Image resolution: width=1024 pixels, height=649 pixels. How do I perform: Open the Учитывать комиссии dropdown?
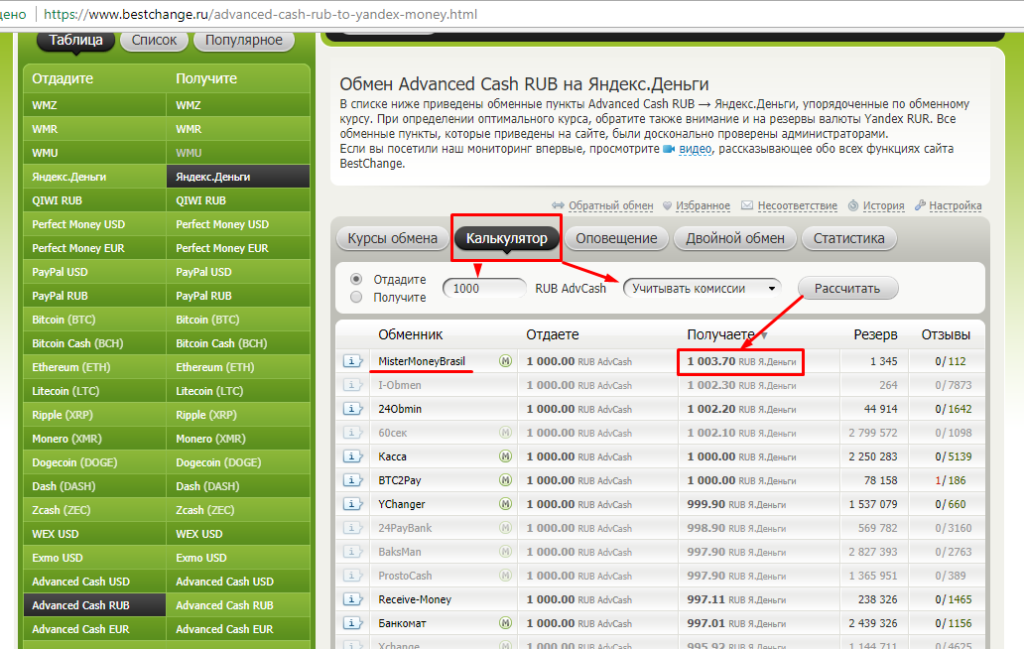point(700,288)
